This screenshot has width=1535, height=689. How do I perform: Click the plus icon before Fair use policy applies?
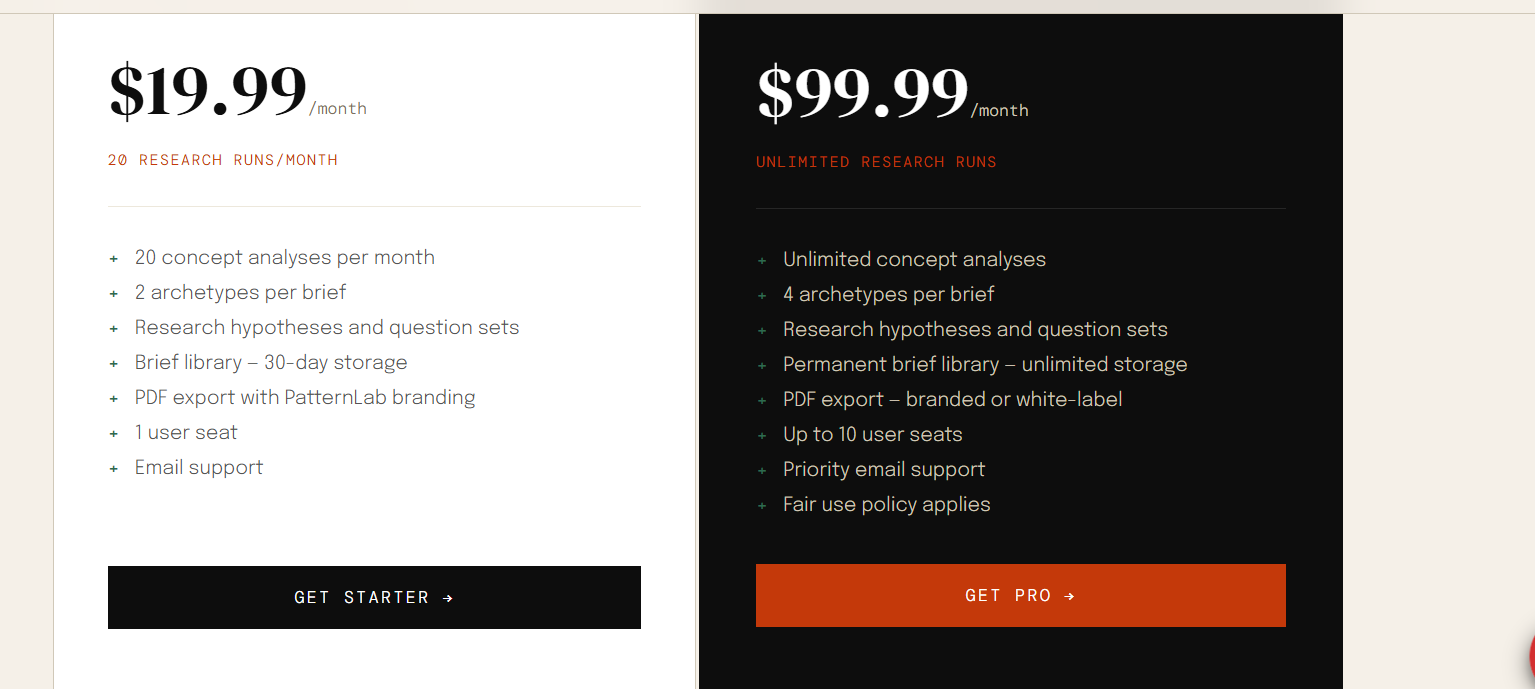click(x=762, y=505)
